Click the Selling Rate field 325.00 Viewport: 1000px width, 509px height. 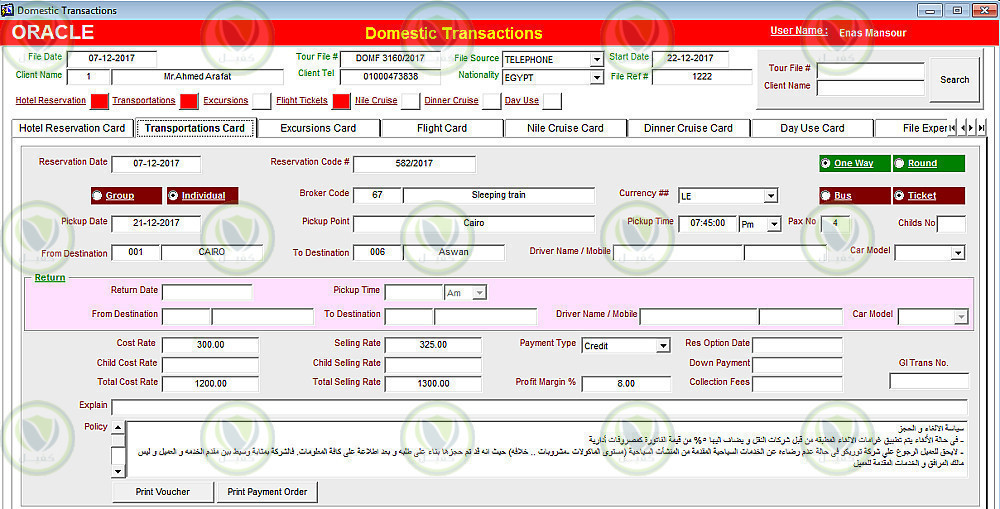[433, 345]
